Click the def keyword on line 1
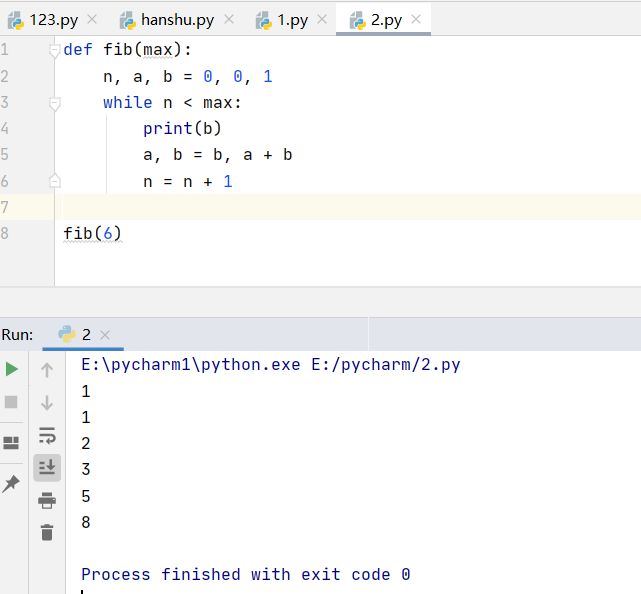Viewport: 641px width, 594px height. click(x=78, y=50)
